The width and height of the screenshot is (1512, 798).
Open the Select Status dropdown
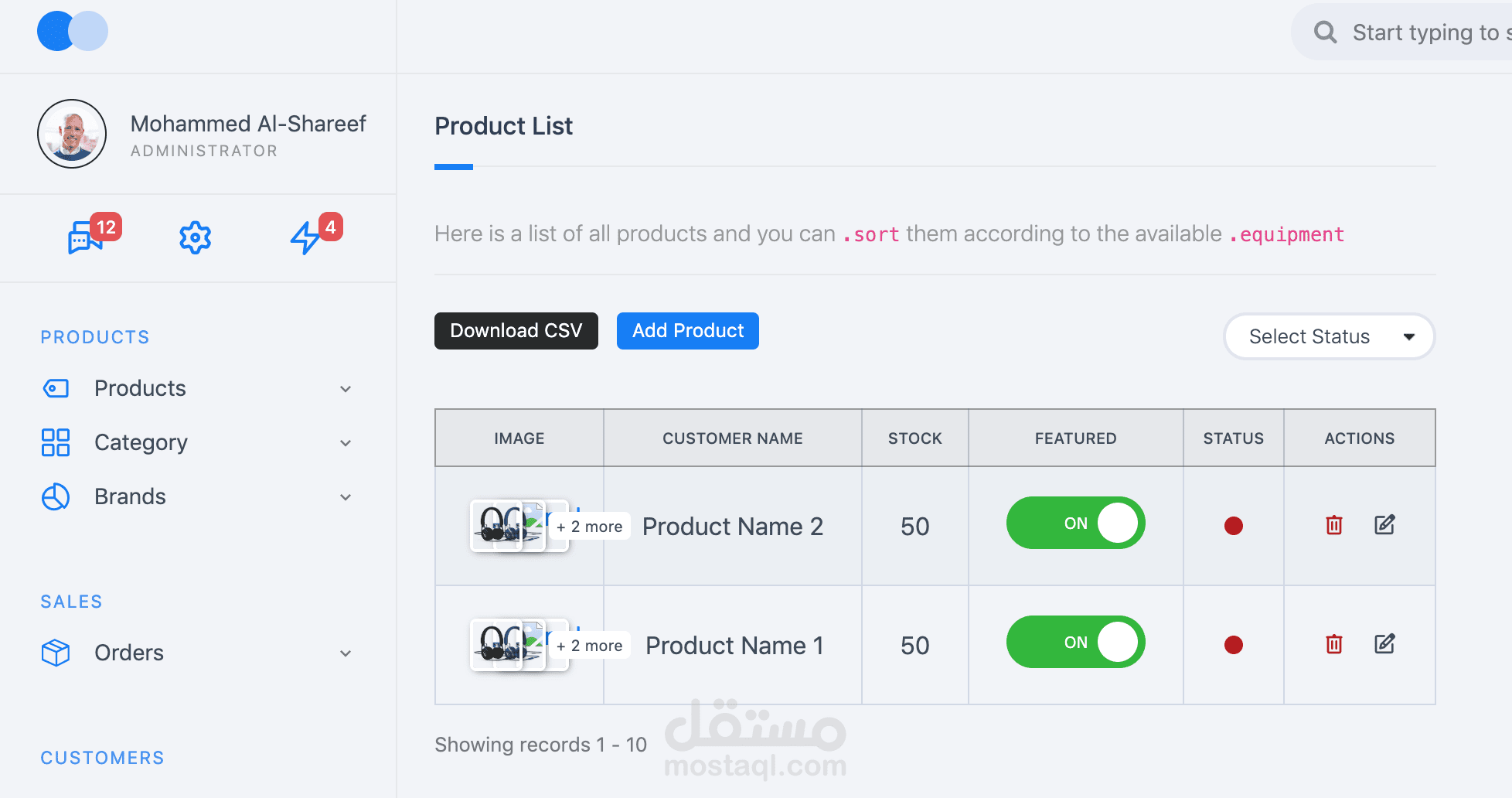[x=1329, y=336]
